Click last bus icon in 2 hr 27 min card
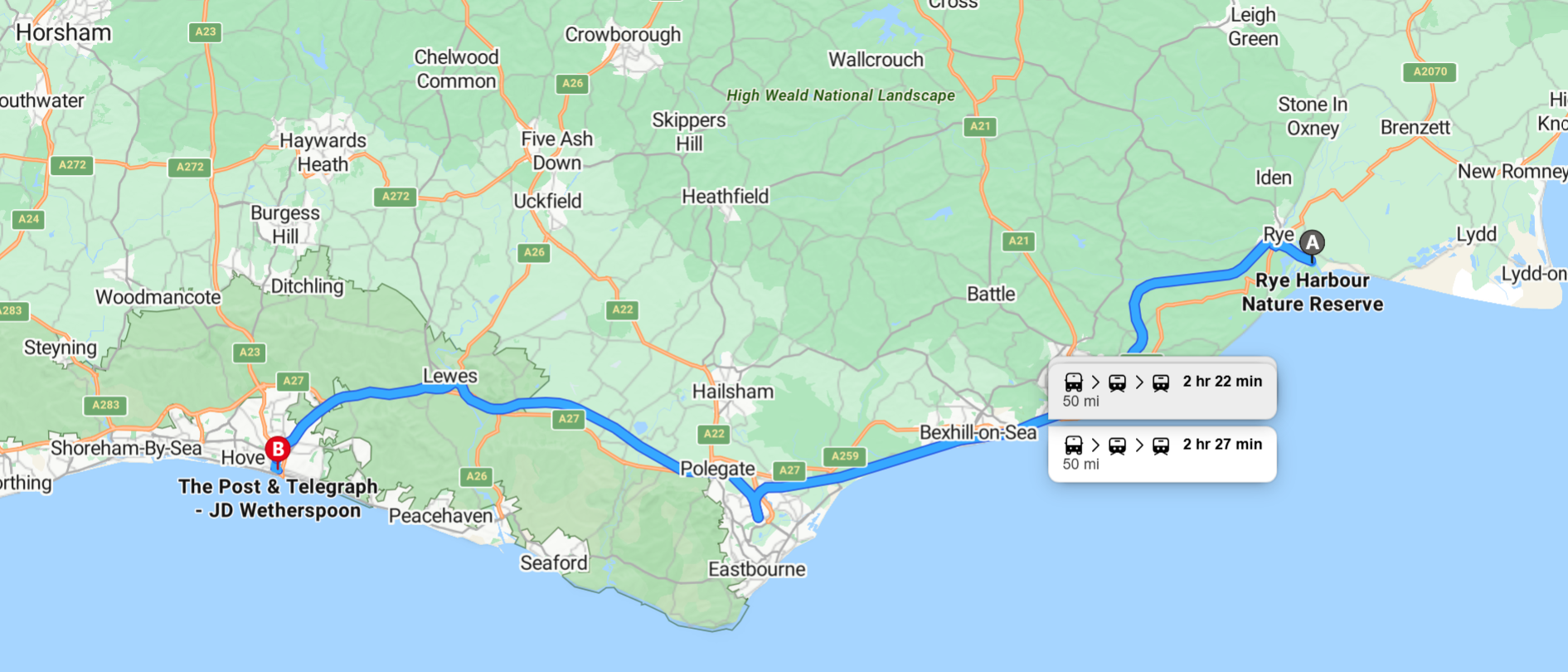Image resolution: width=1568 pixels, height=672 pixels. (1161, 446)
